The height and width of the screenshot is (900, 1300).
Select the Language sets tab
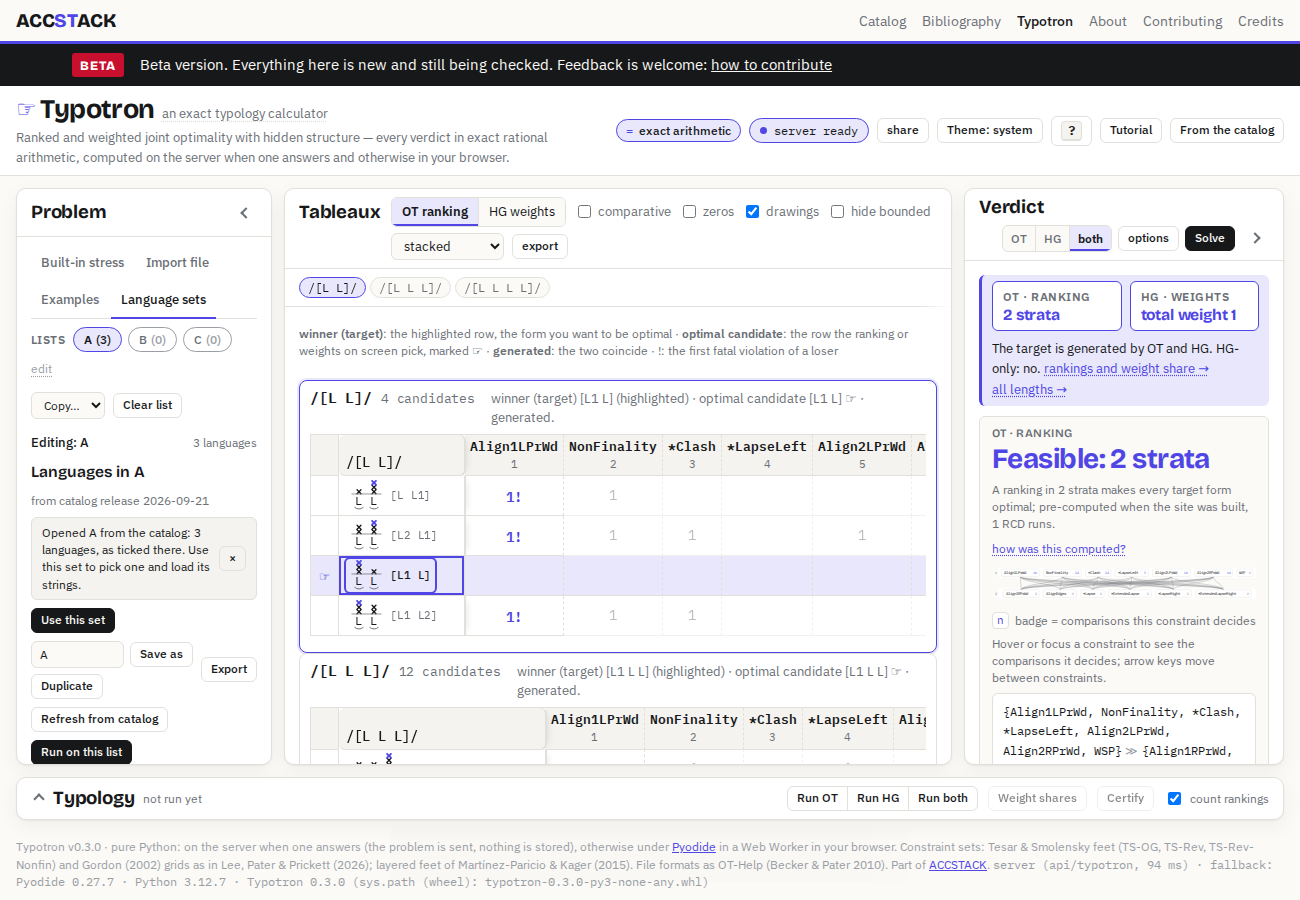tap(164, 299)
